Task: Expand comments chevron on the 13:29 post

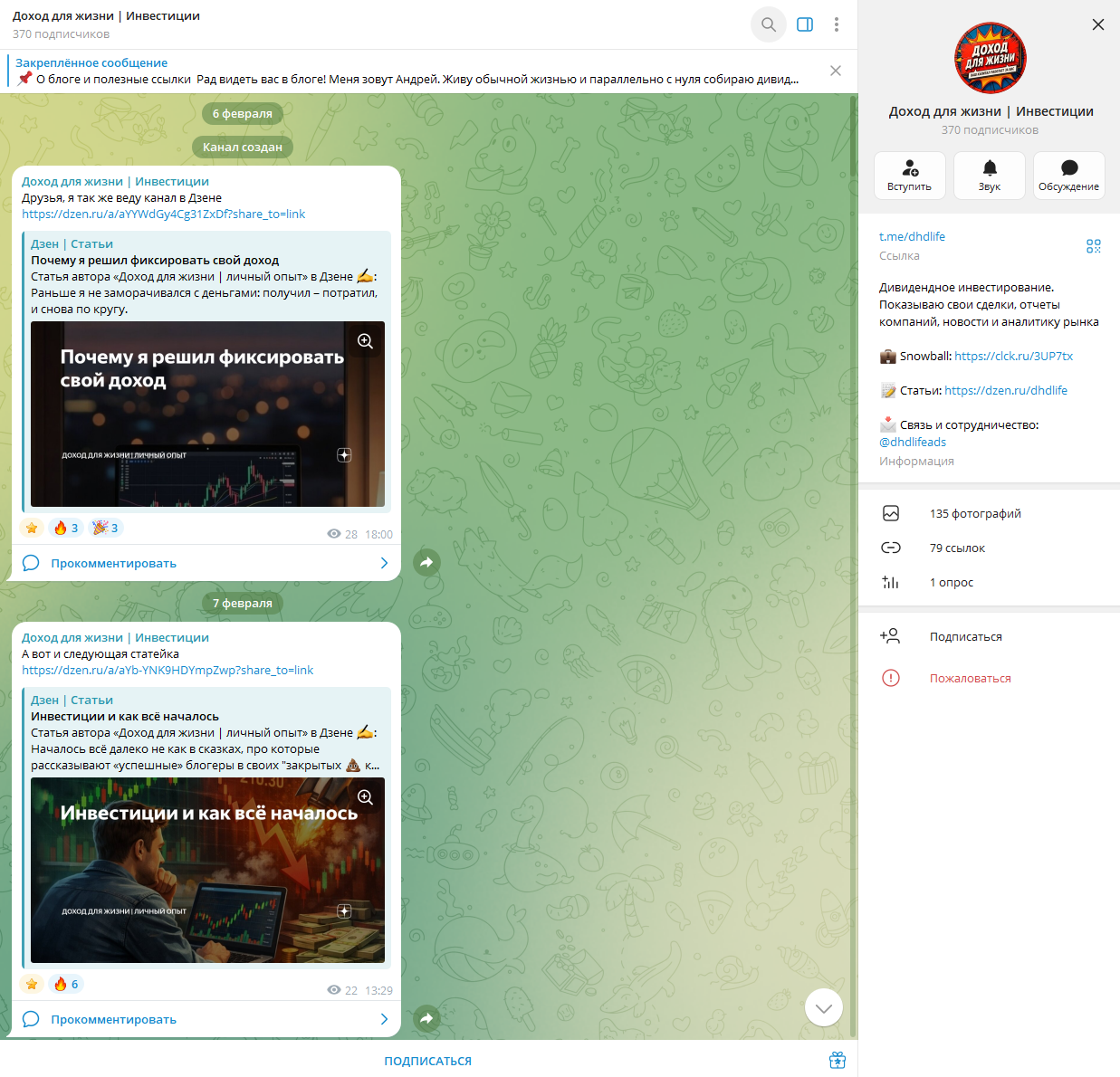Action: 384,1019
